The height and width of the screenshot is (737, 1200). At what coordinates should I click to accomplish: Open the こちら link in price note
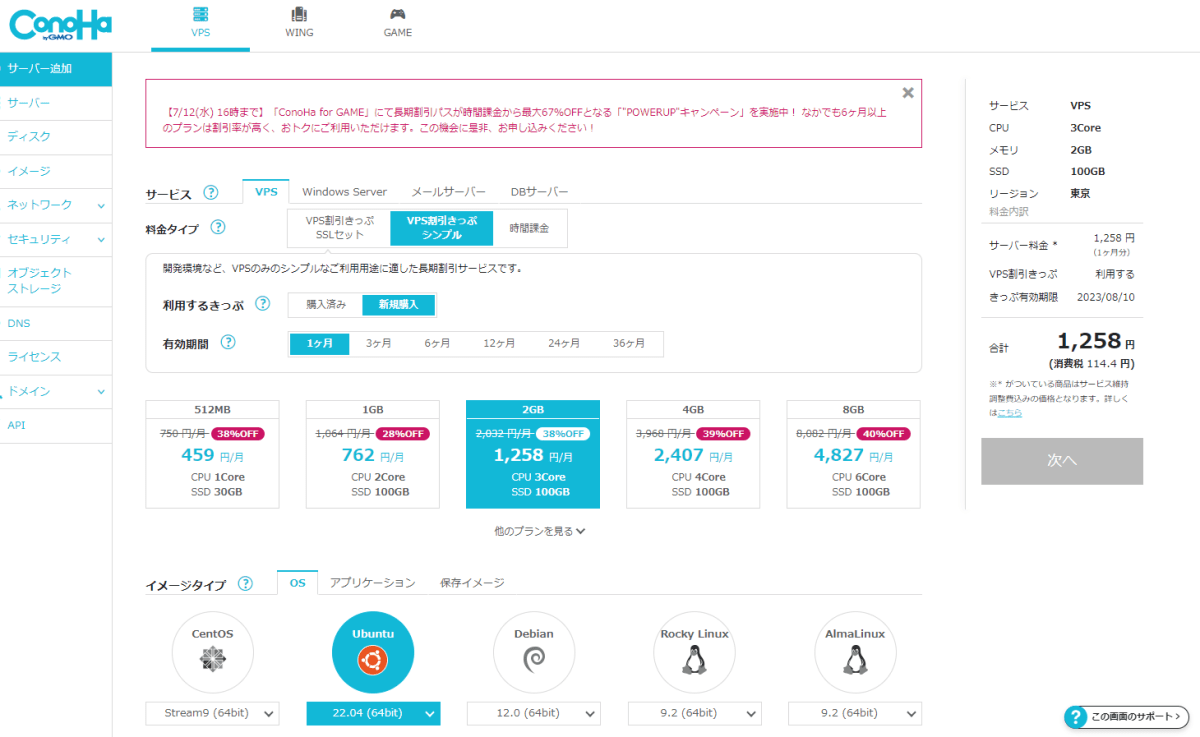click(1009, 412)
